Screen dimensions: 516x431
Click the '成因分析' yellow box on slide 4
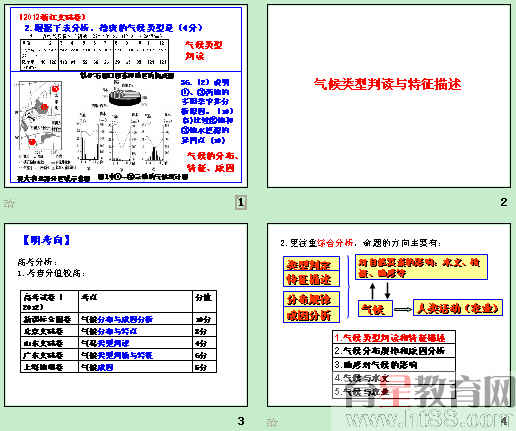tap(311, 315)
